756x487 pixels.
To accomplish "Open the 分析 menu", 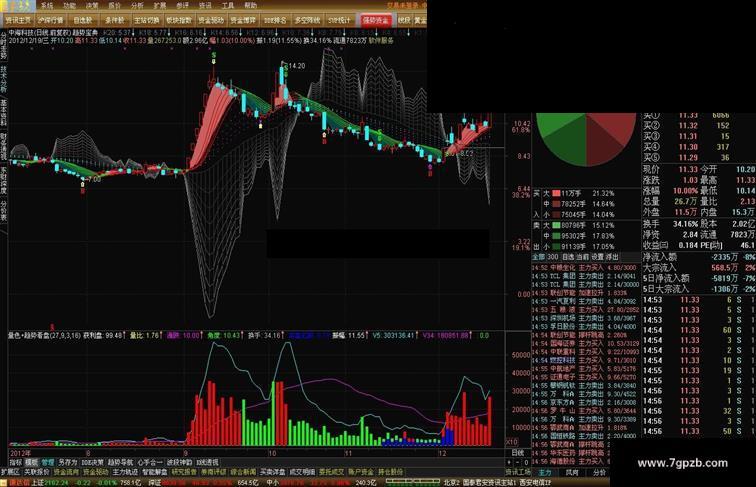I will tap(137, 6).
